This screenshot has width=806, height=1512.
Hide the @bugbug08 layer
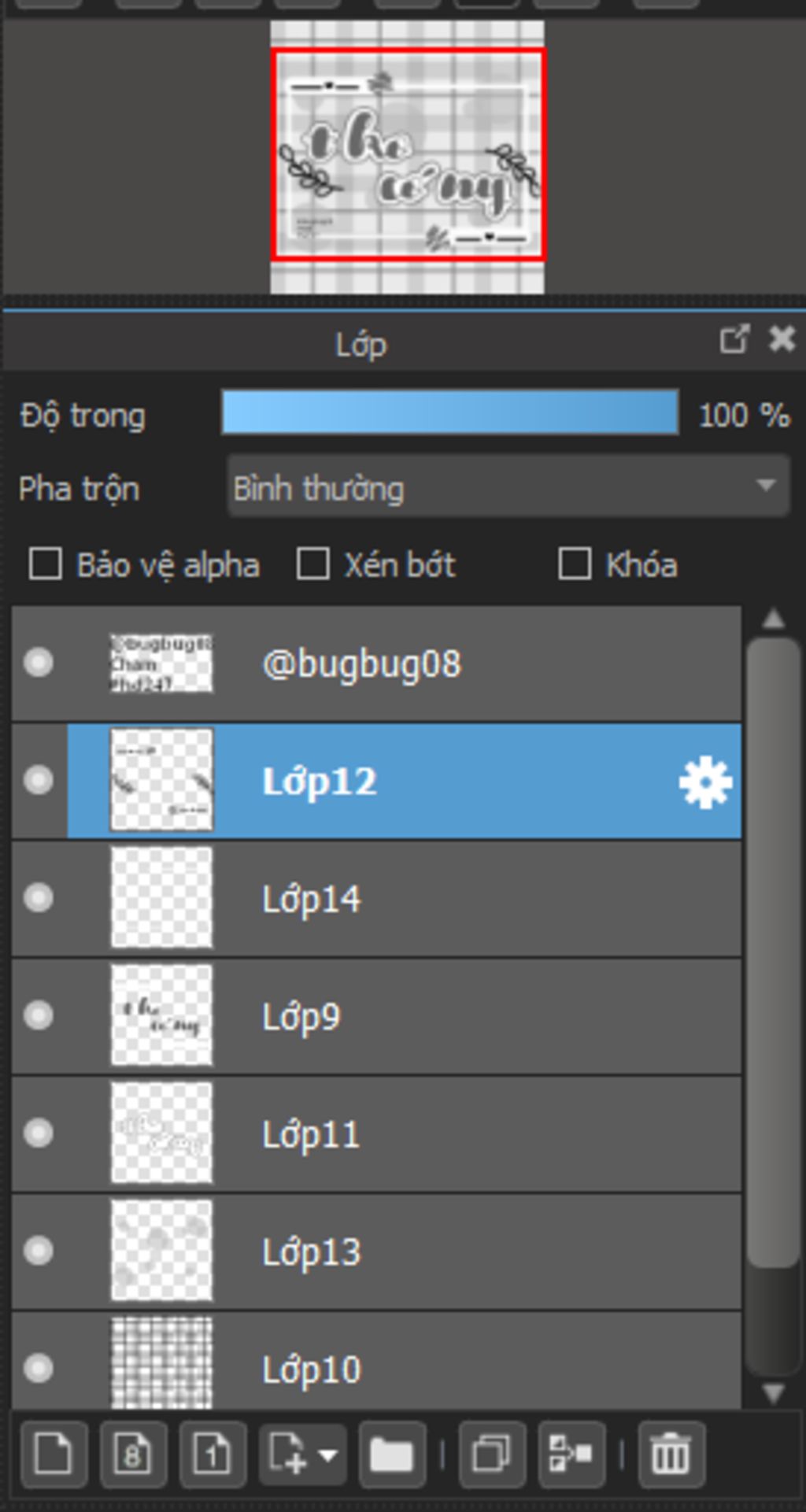(39, 663)
